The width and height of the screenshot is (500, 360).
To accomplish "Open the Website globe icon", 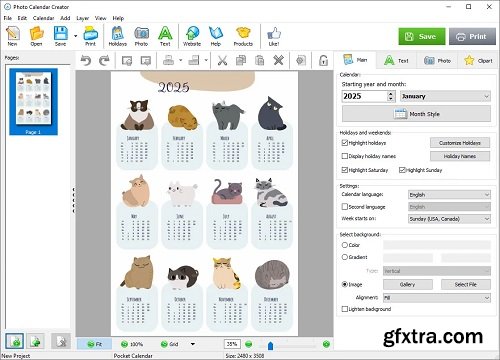I will pyautogui.click(x=192, y=36).
